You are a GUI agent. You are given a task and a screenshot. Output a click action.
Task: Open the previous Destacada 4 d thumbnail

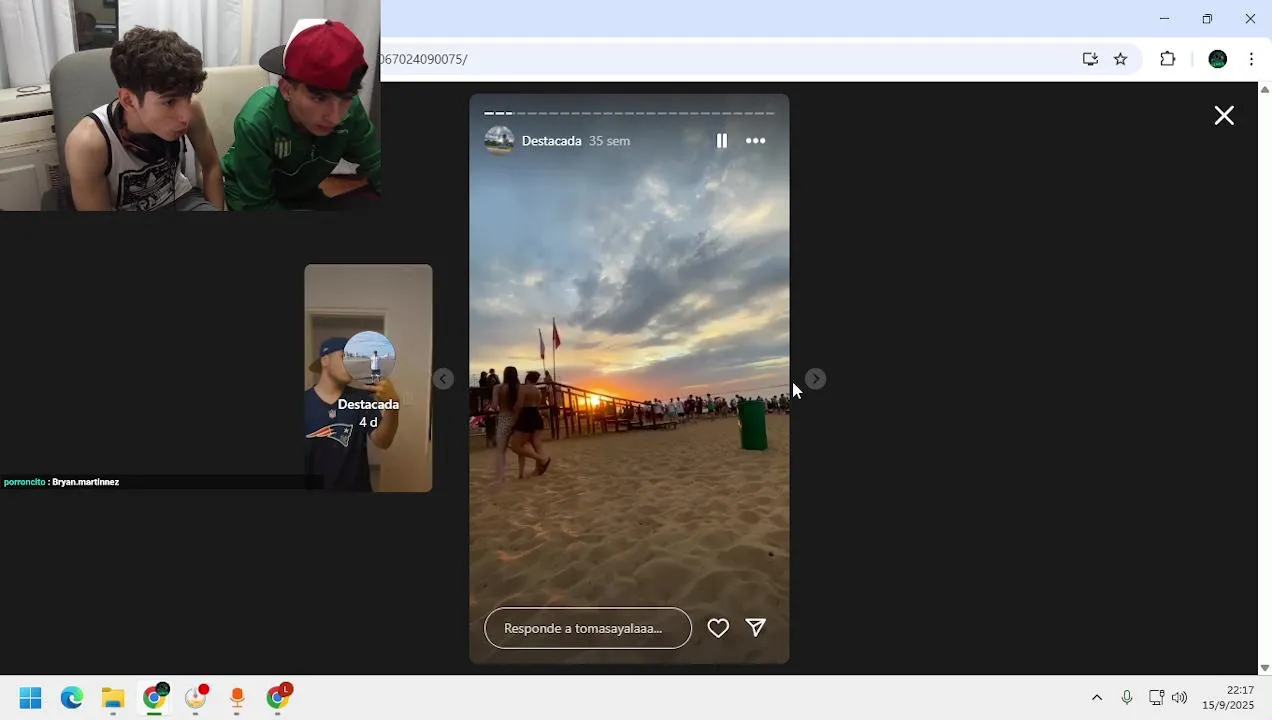(x=368, y=378)
